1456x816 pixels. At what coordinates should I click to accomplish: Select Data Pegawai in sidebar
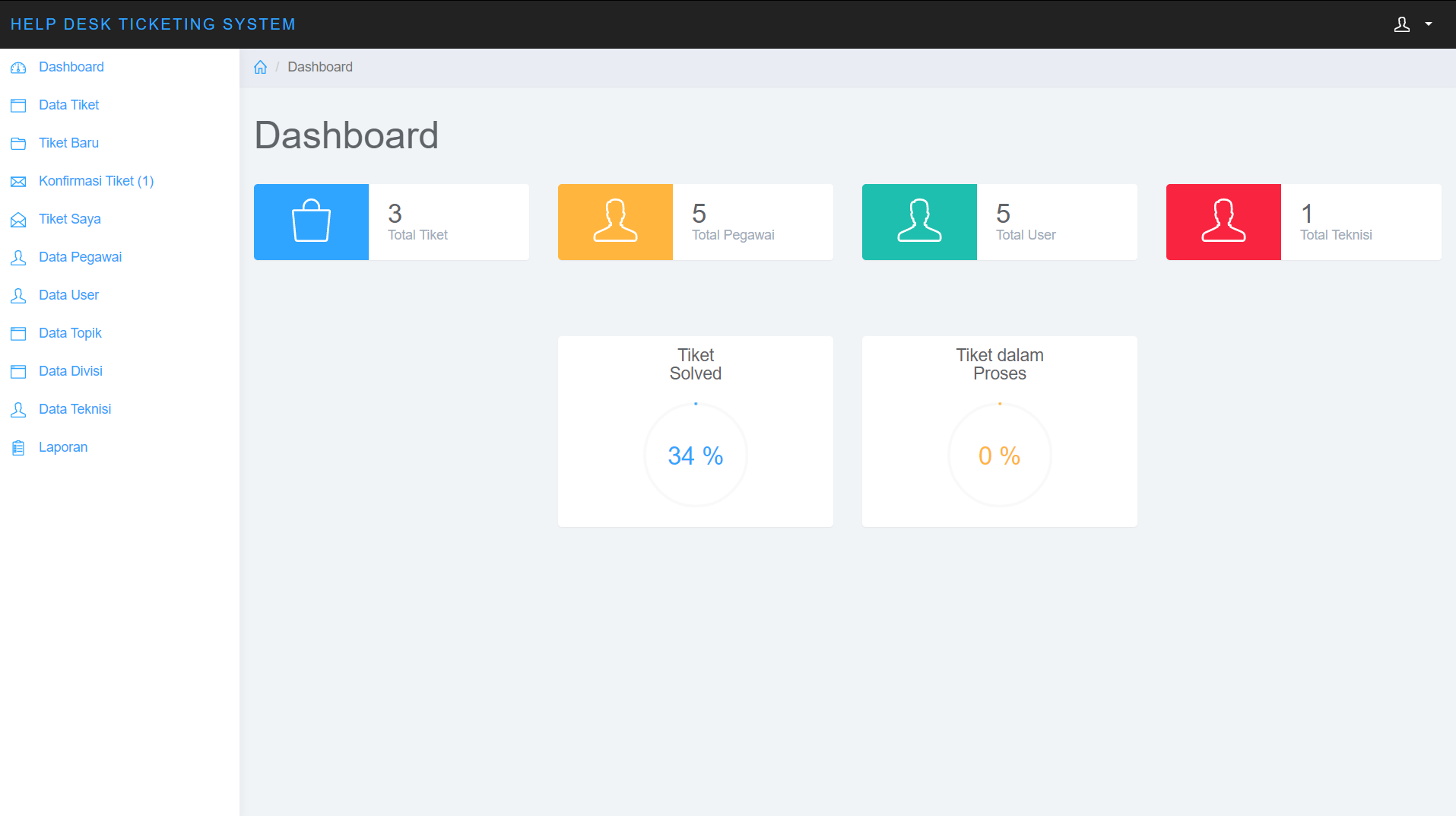80,257
